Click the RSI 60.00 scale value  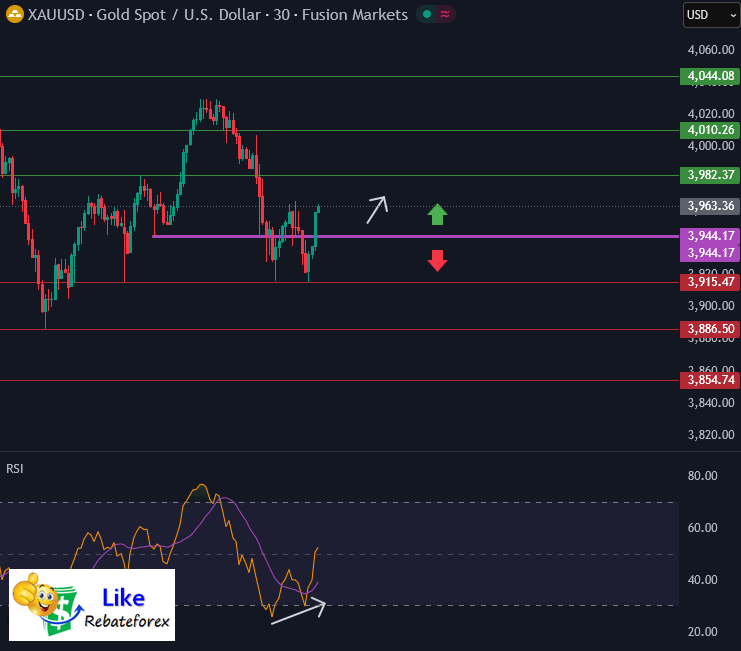coord(702,528)
